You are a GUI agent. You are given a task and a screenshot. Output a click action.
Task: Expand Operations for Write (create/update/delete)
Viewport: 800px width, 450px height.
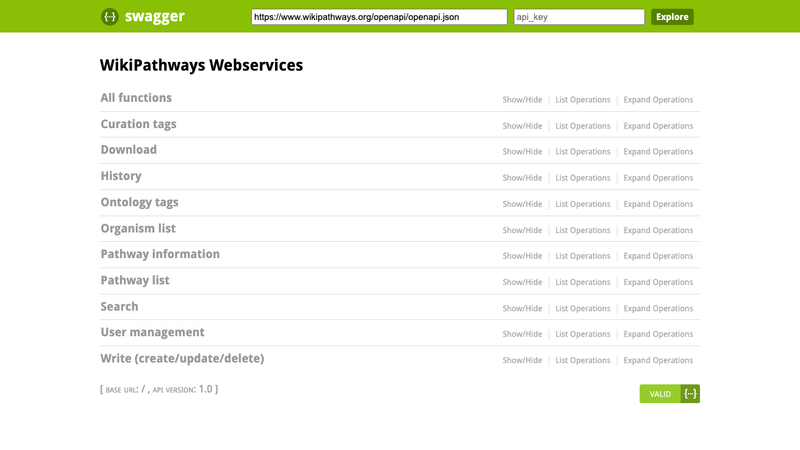point(658,360)
